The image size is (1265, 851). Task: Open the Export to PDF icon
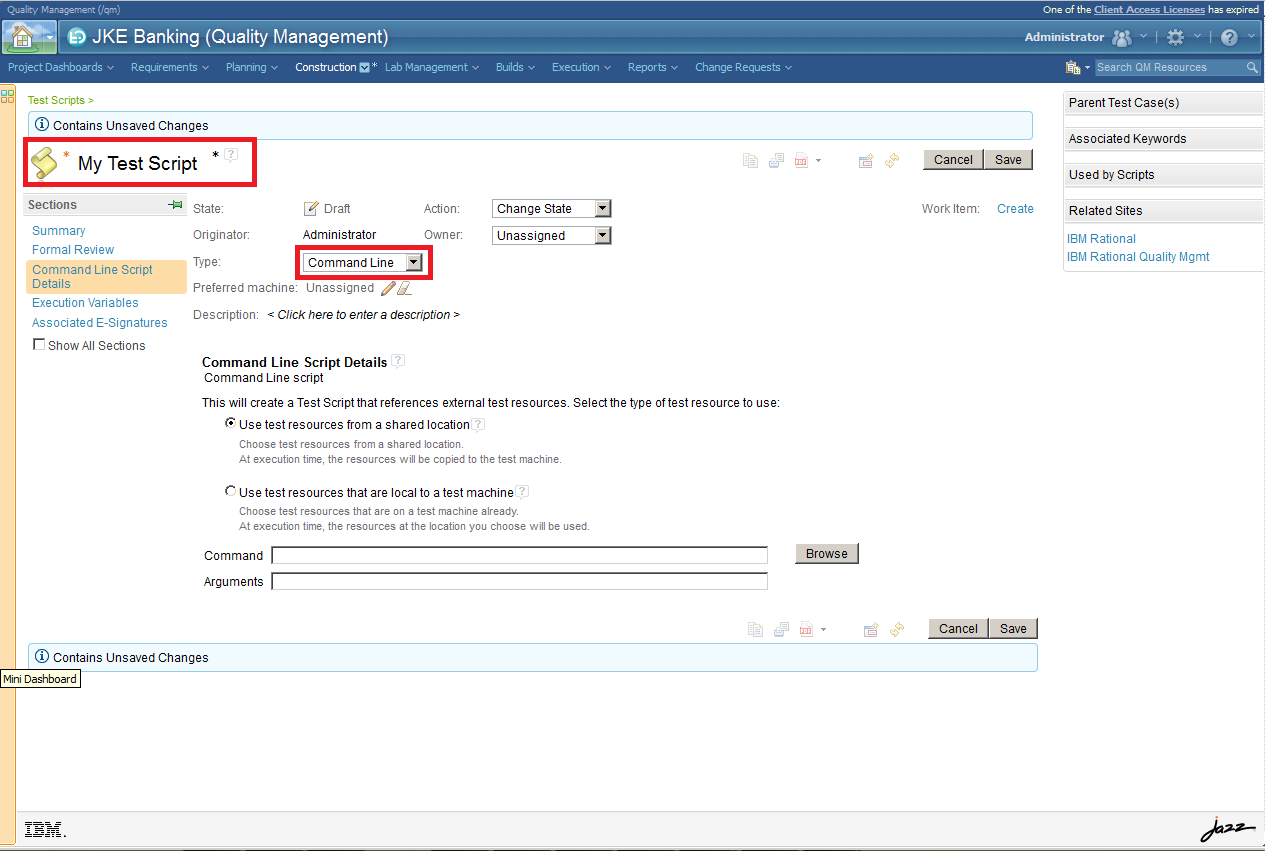(803, 160)
